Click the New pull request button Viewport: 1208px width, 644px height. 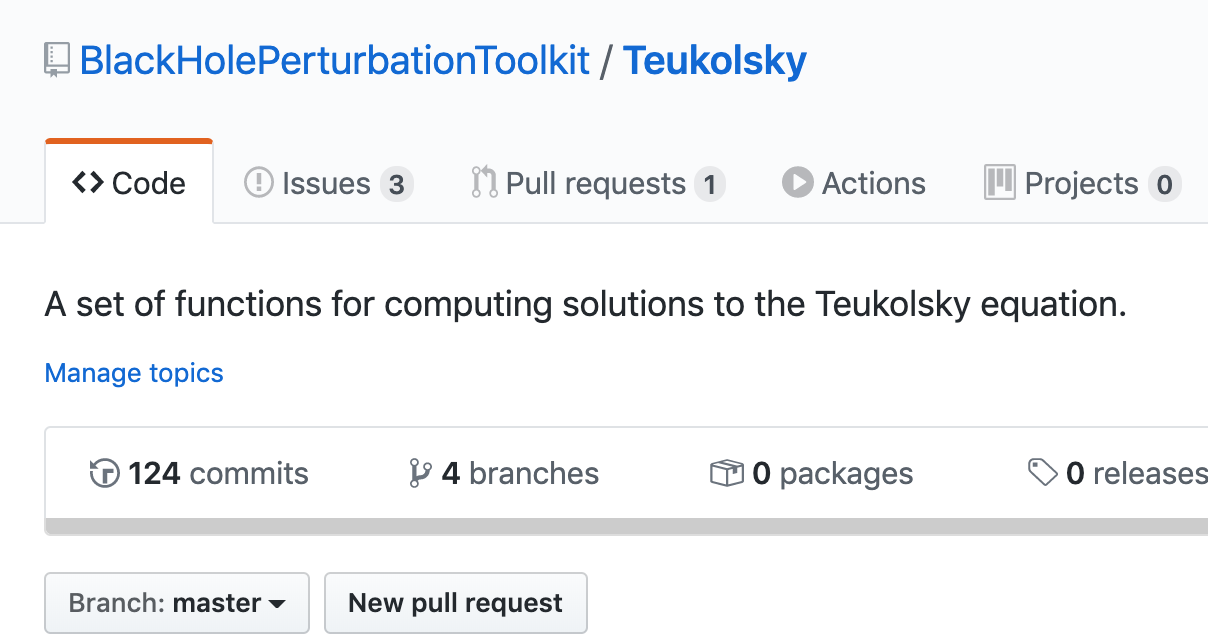(456, 603)
